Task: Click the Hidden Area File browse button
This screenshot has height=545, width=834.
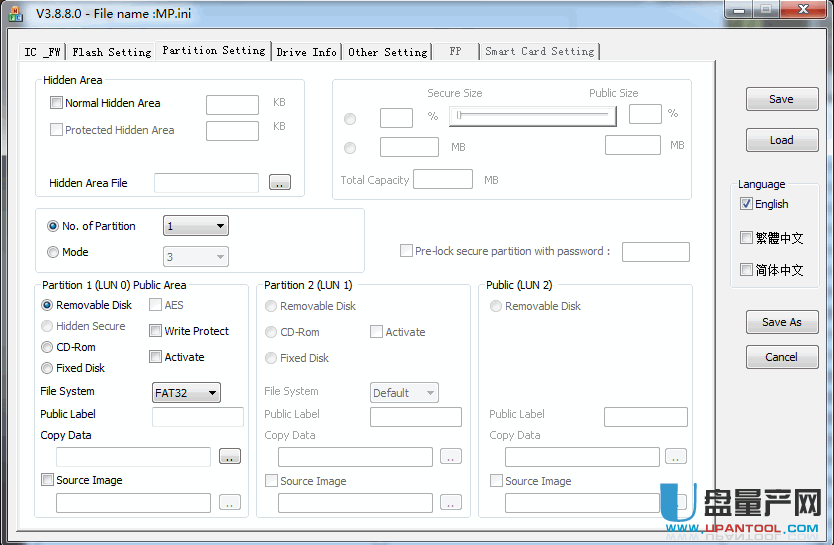Action: pos(280,183)
